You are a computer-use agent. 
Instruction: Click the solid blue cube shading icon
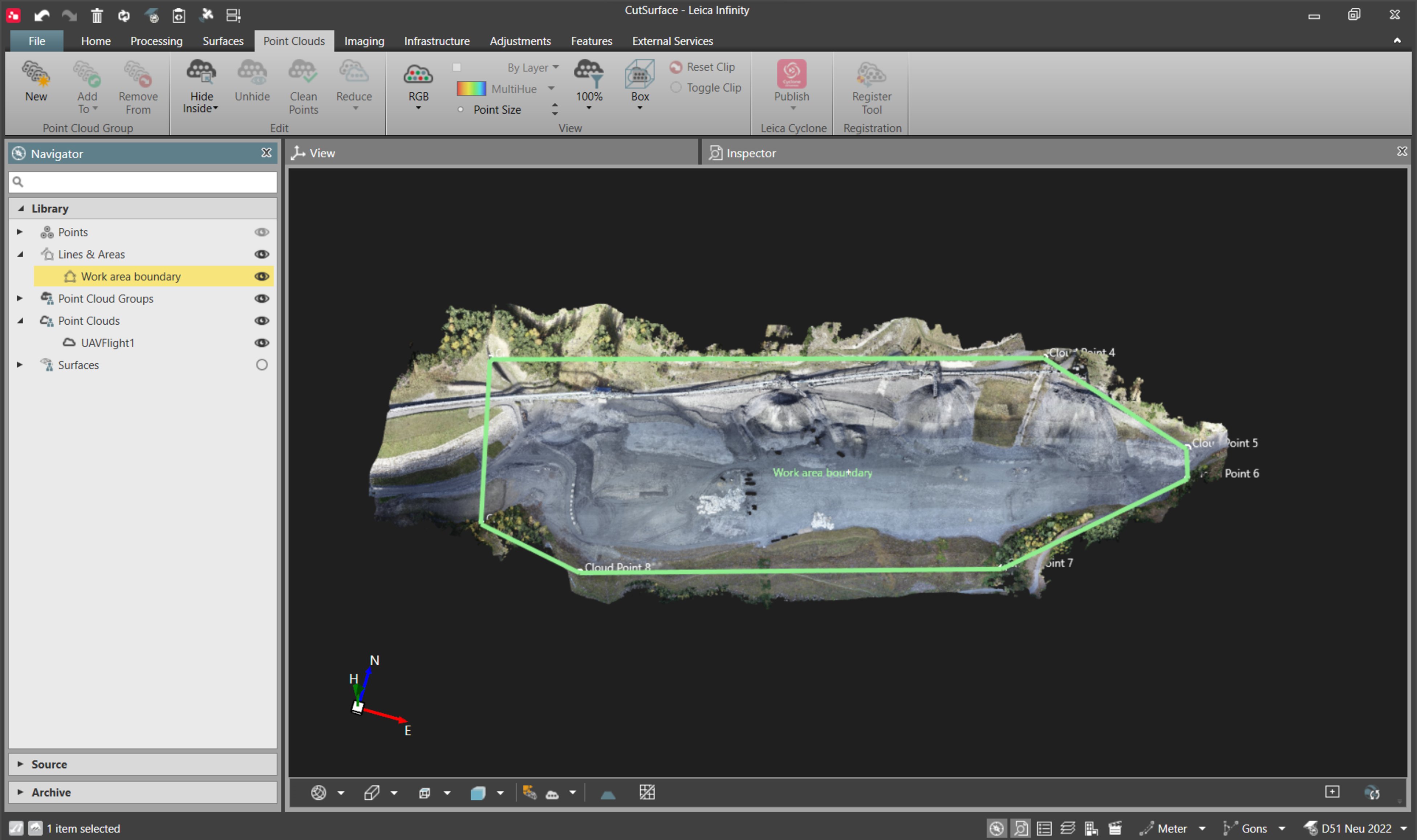point(478,793)
